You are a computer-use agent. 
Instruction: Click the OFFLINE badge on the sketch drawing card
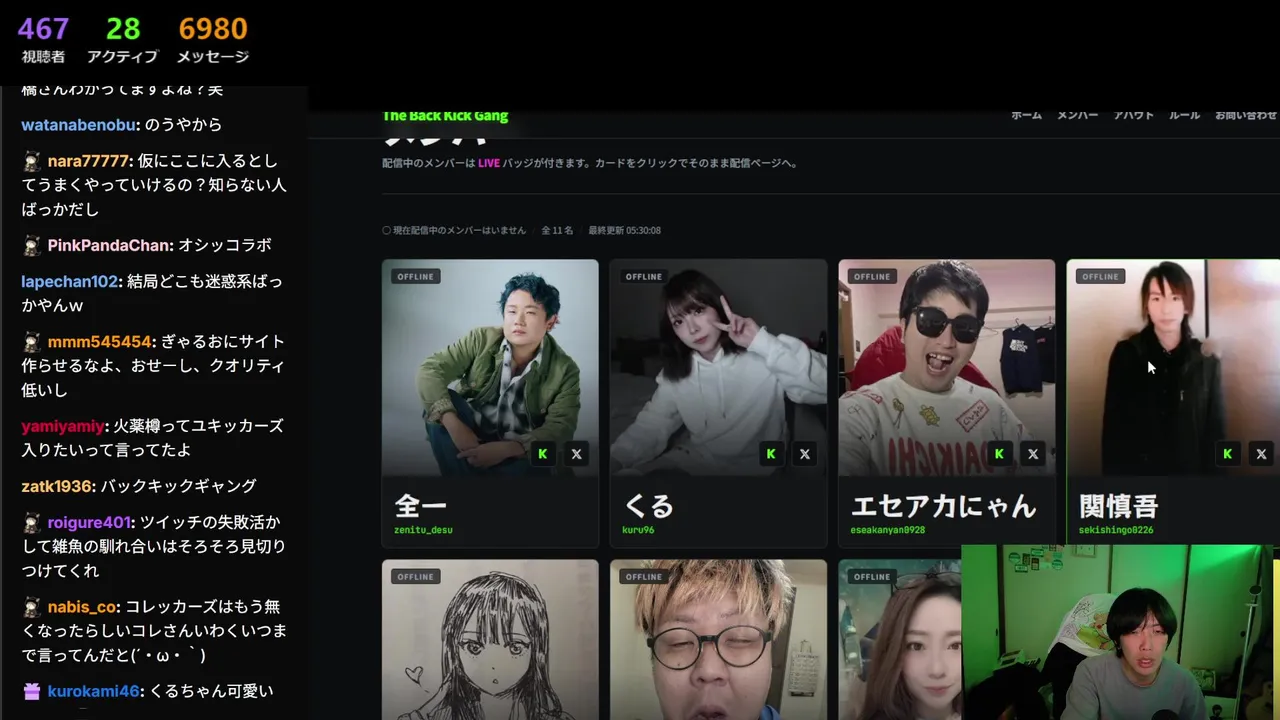click(x=415, y=576)
